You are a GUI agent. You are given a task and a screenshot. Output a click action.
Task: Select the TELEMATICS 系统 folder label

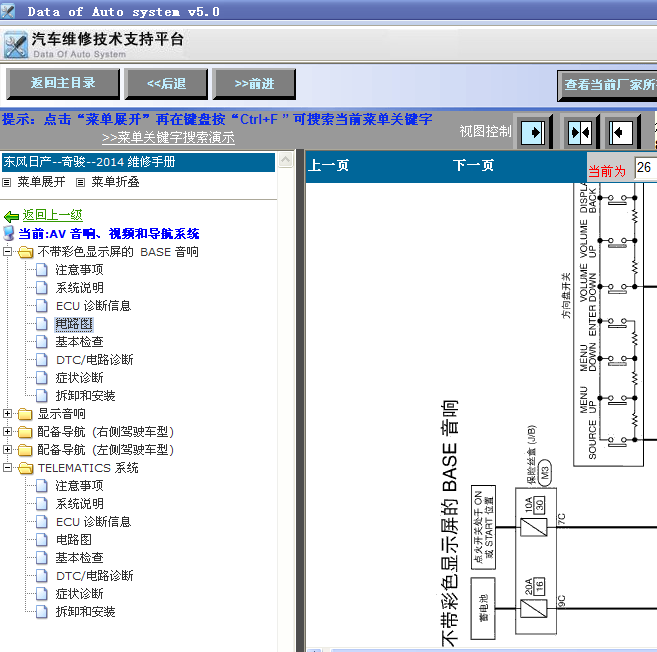click(x=88, y=468)
